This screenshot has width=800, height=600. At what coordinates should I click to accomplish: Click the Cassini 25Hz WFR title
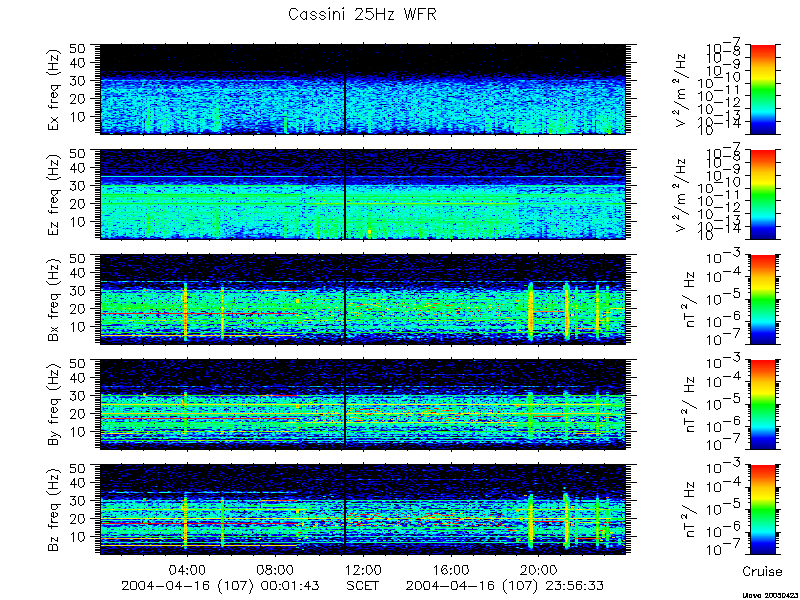pos(362,14)
